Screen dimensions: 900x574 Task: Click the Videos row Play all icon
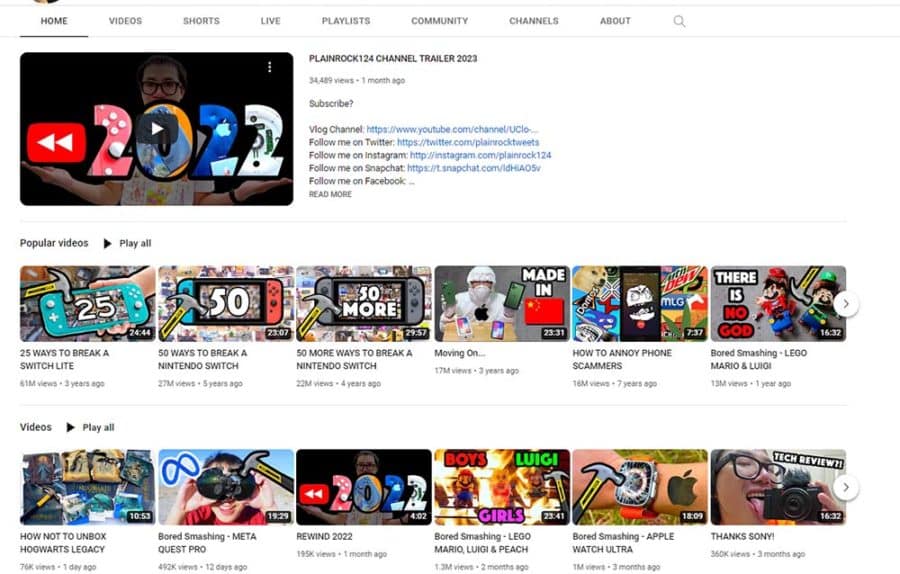(71, 427)
